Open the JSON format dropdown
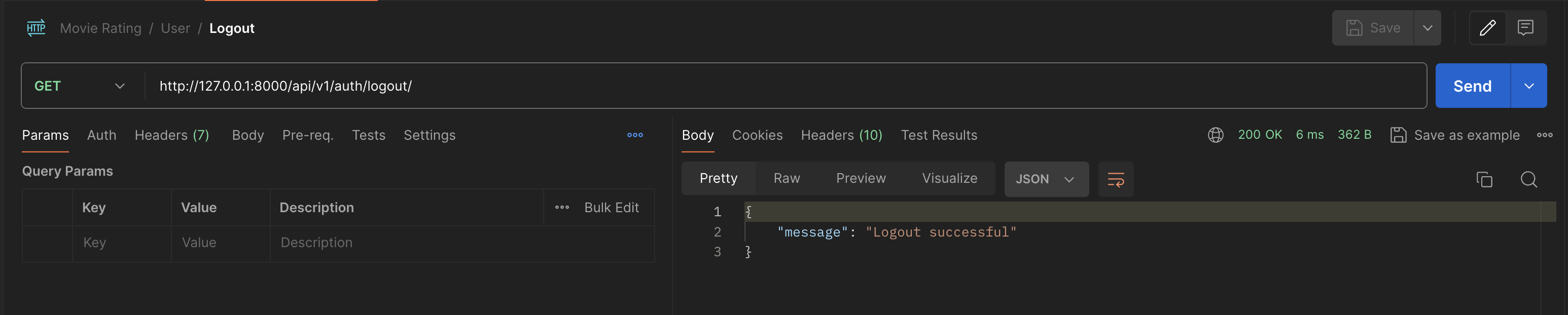The height and width of the screenshot is (315, 1568). coord(1045,179)
